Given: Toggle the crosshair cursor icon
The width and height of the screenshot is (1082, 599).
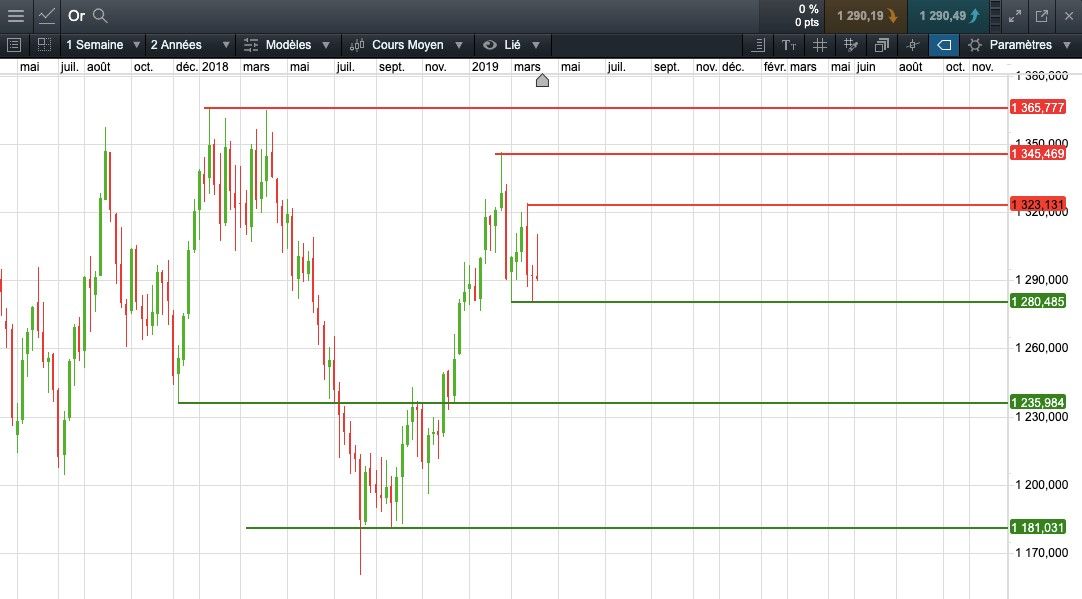Looking at the screenshot, I should click(912, 45).
